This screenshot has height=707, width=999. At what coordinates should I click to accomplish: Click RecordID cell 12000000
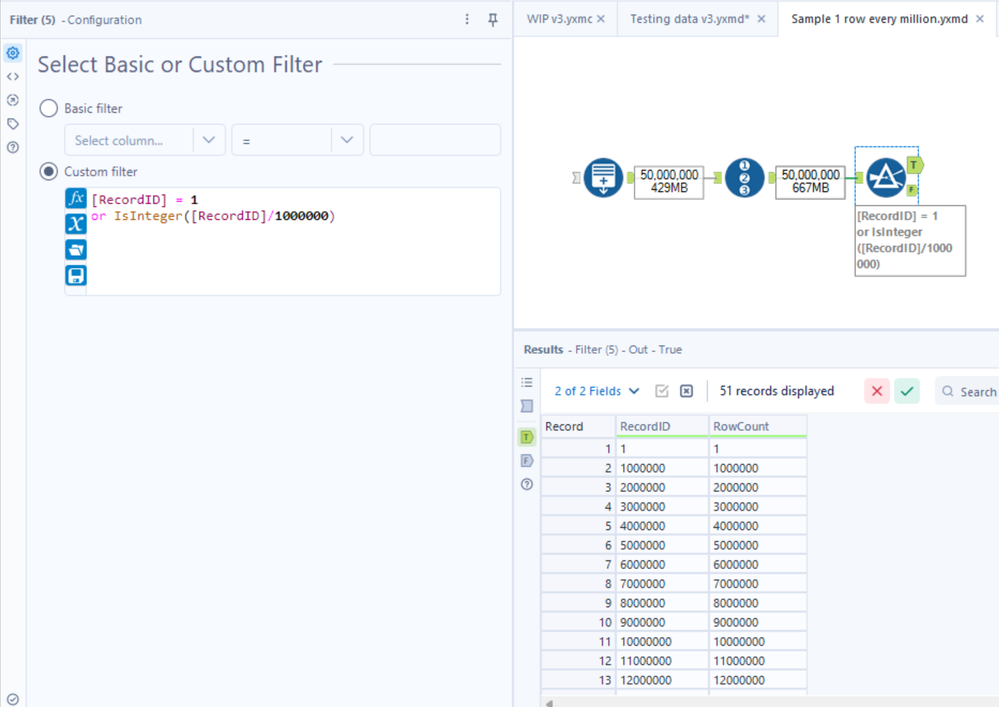point(662,680)
